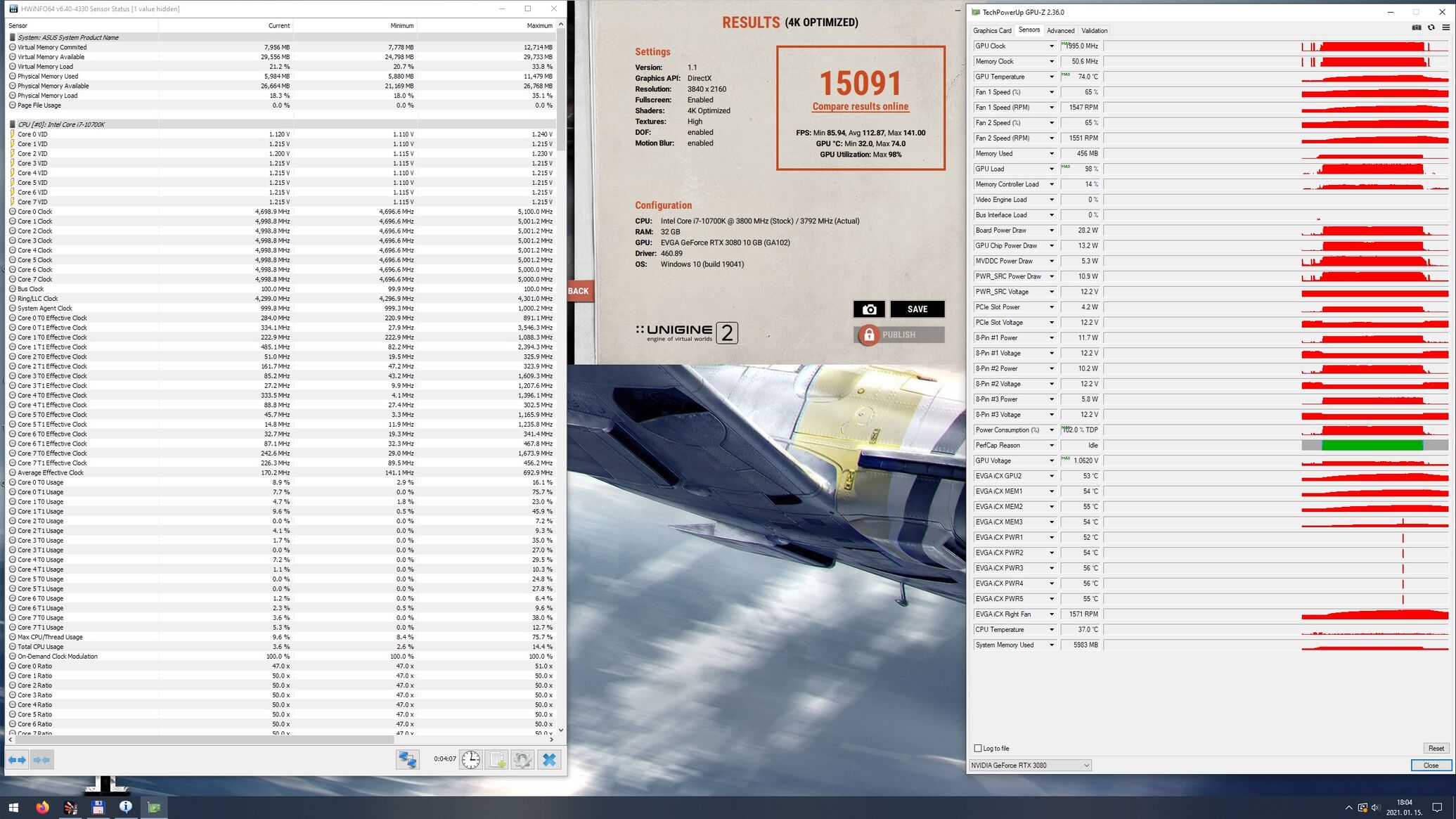Open GPU-Z taskbar icon
The image size is (1456, 819).
click(x=154, y=807)
